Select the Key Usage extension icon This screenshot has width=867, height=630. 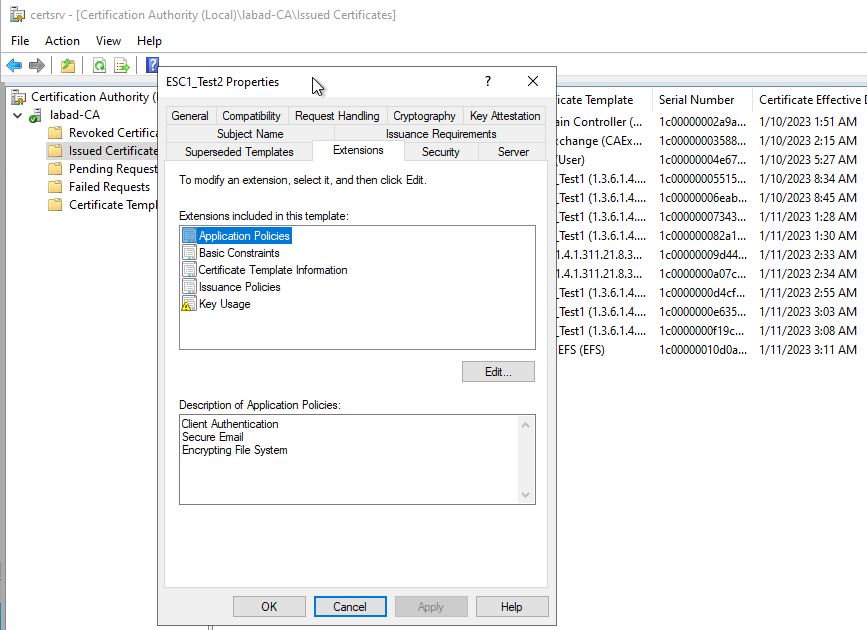(x=189, y=304)
